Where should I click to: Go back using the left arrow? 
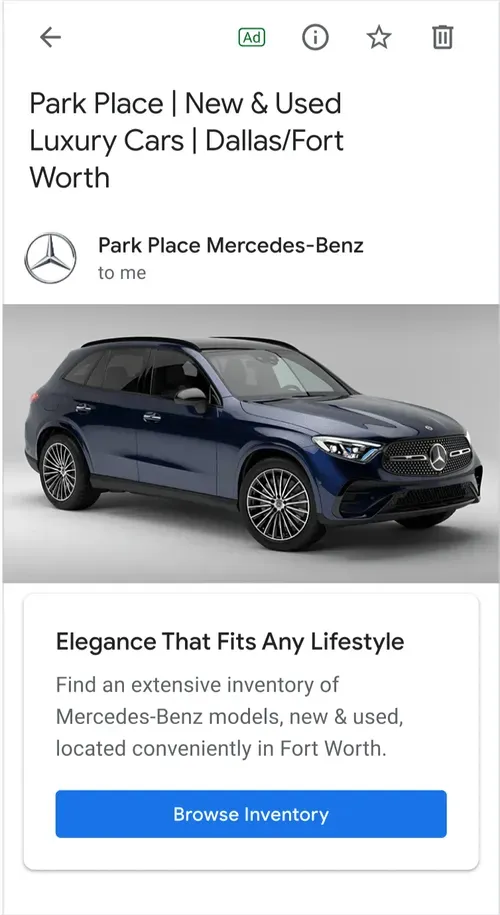pyautogui.click(x=50, y=38)
